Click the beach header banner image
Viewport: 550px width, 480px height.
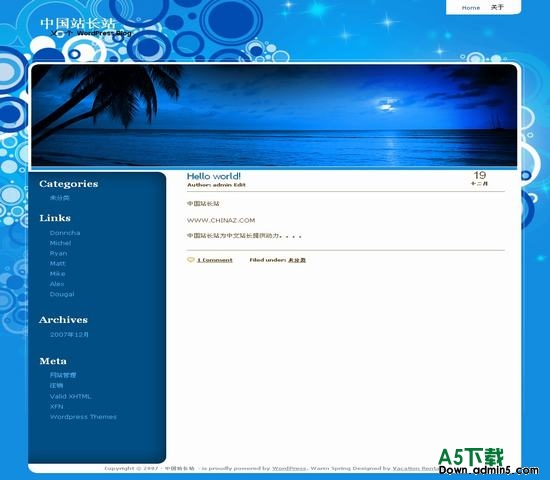tap(274, 115)
